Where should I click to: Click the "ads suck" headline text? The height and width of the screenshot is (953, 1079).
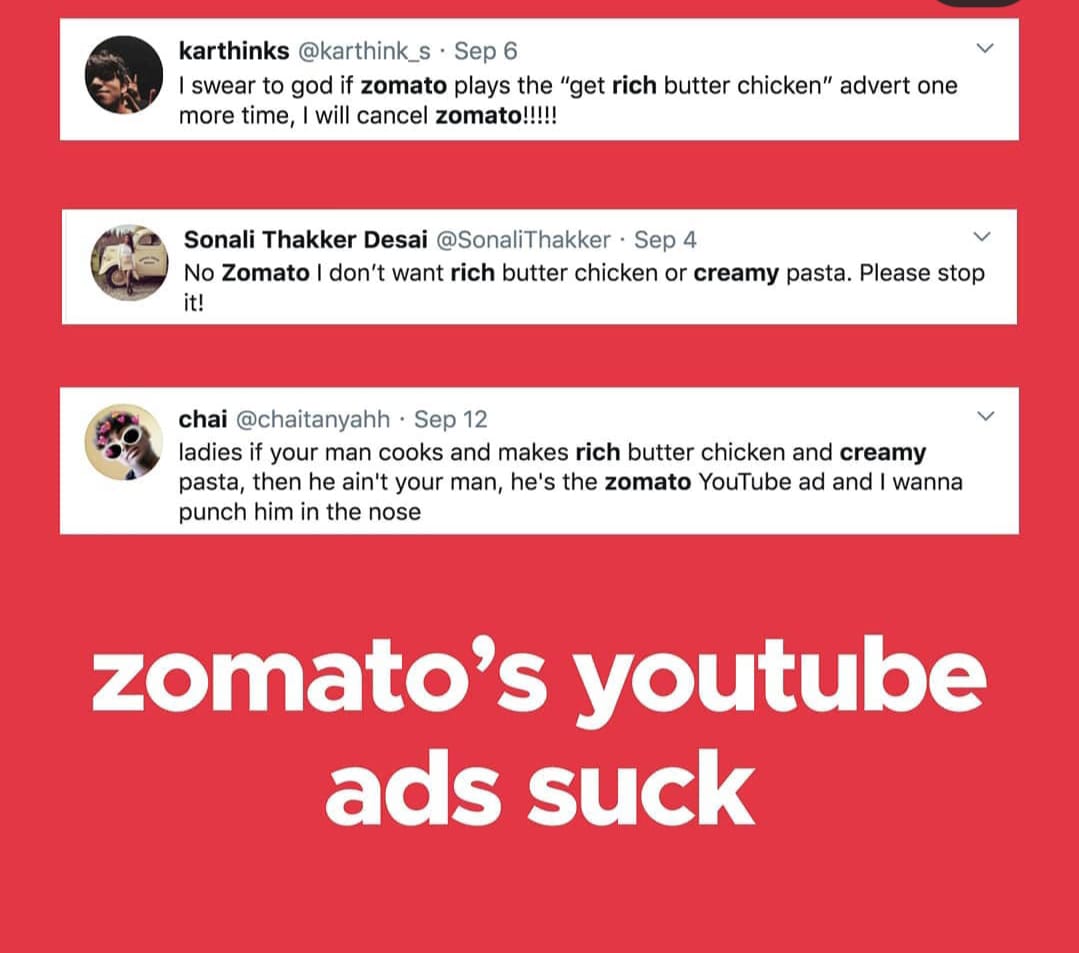pyautogui.click(x=540, y=789)
